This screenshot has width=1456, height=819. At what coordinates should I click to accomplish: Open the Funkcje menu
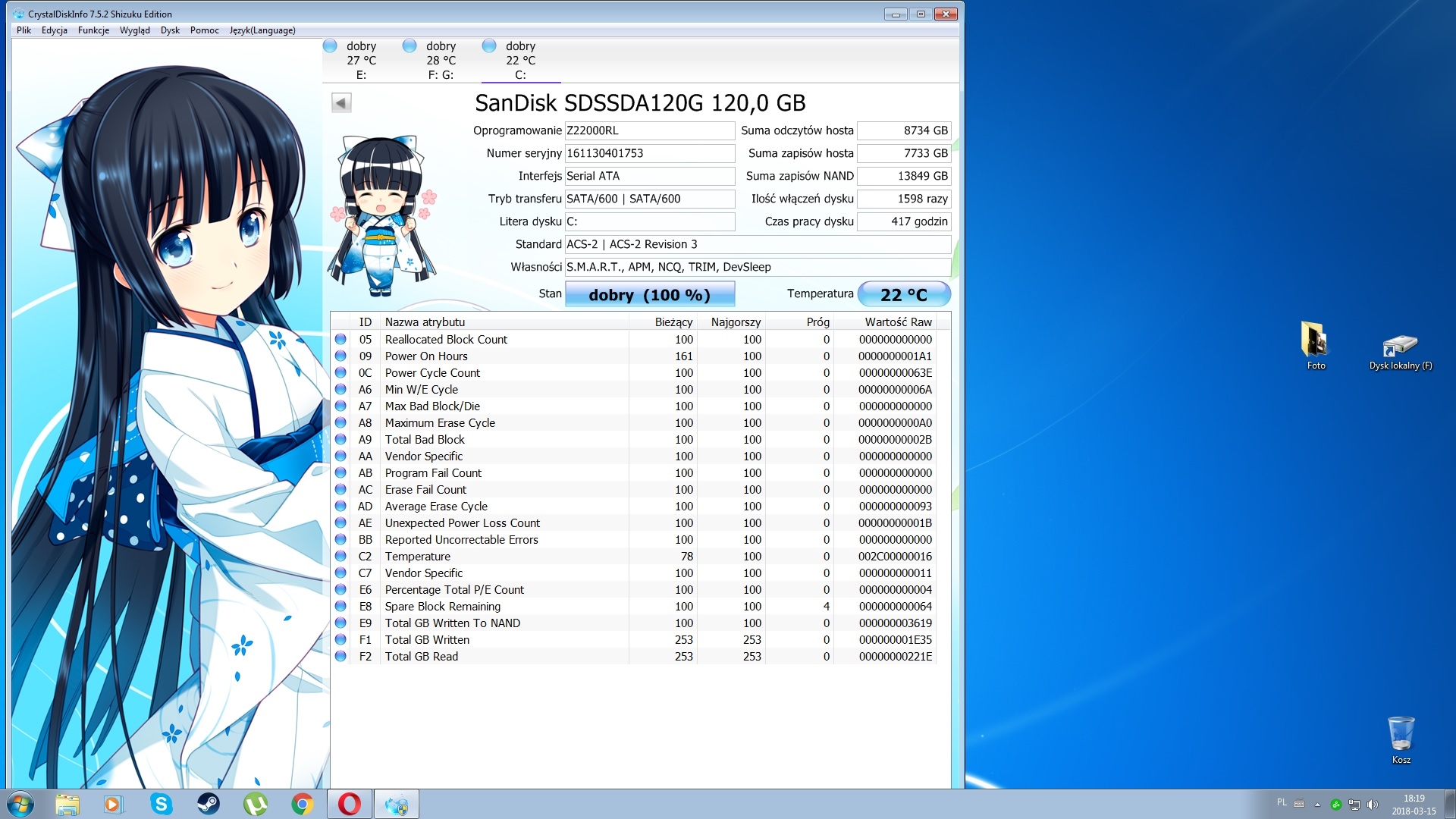click(x=93, y=30)
